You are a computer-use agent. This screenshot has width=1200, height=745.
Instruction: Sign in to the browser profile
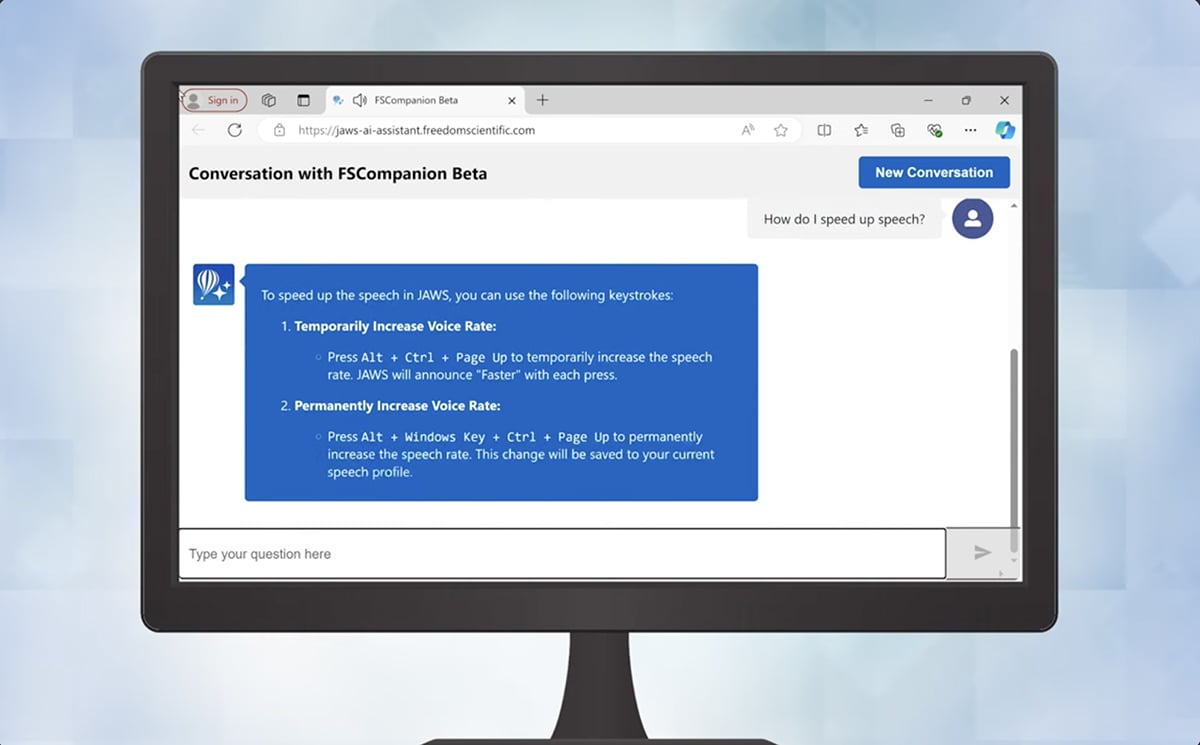pos(215,100)
